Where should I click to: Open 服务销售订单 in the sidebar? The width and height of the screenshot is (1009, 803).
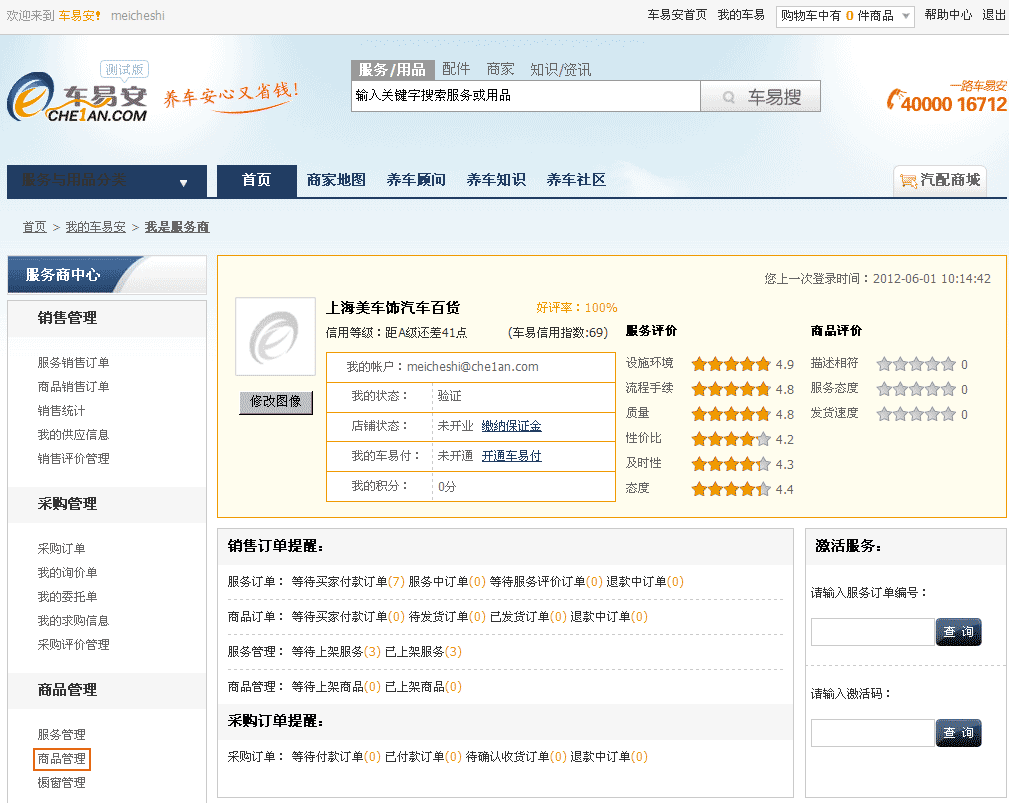[x=73, y=363]
